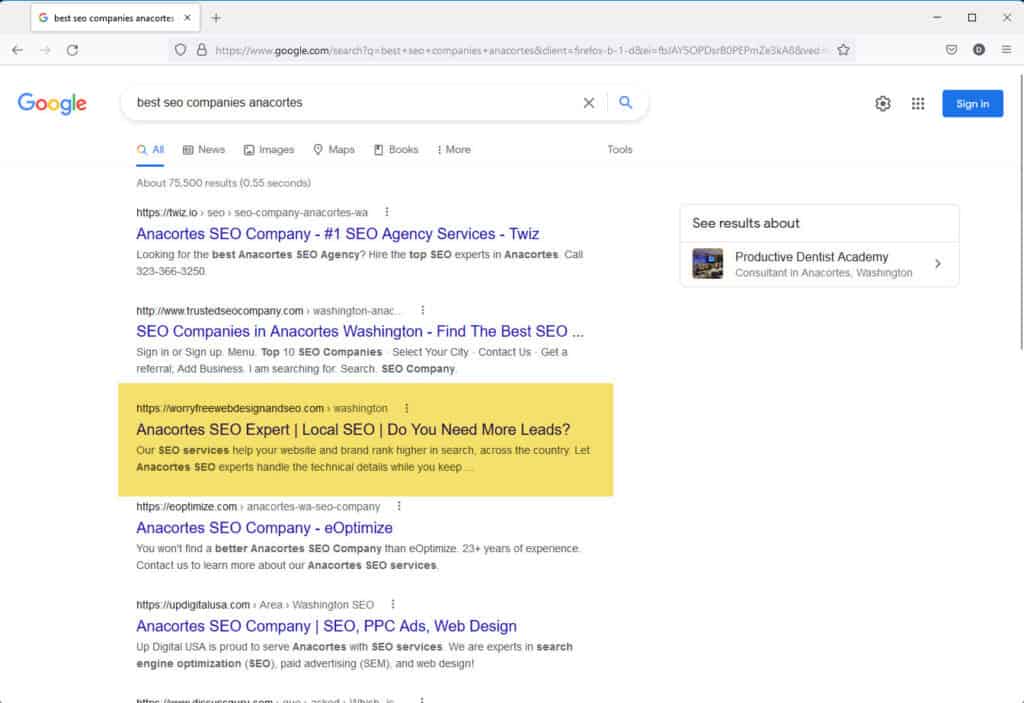
Task: Open 'SEO Companies in Anacortes Washington' result
Action: click(360, 331)
